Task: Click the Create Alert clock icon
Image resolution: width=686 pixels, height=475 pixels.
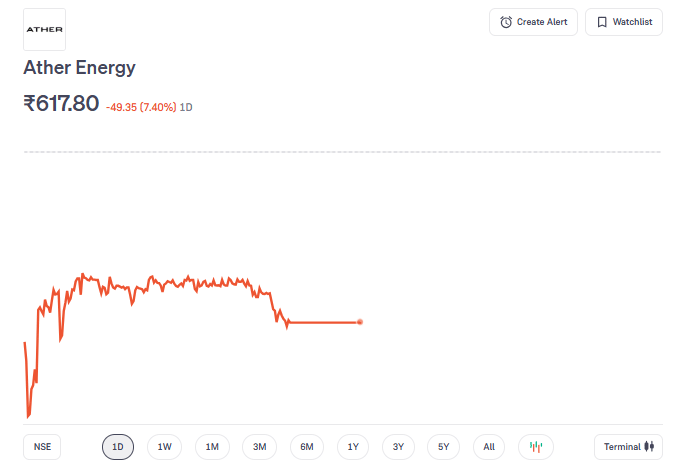Action: coord(506,22)
